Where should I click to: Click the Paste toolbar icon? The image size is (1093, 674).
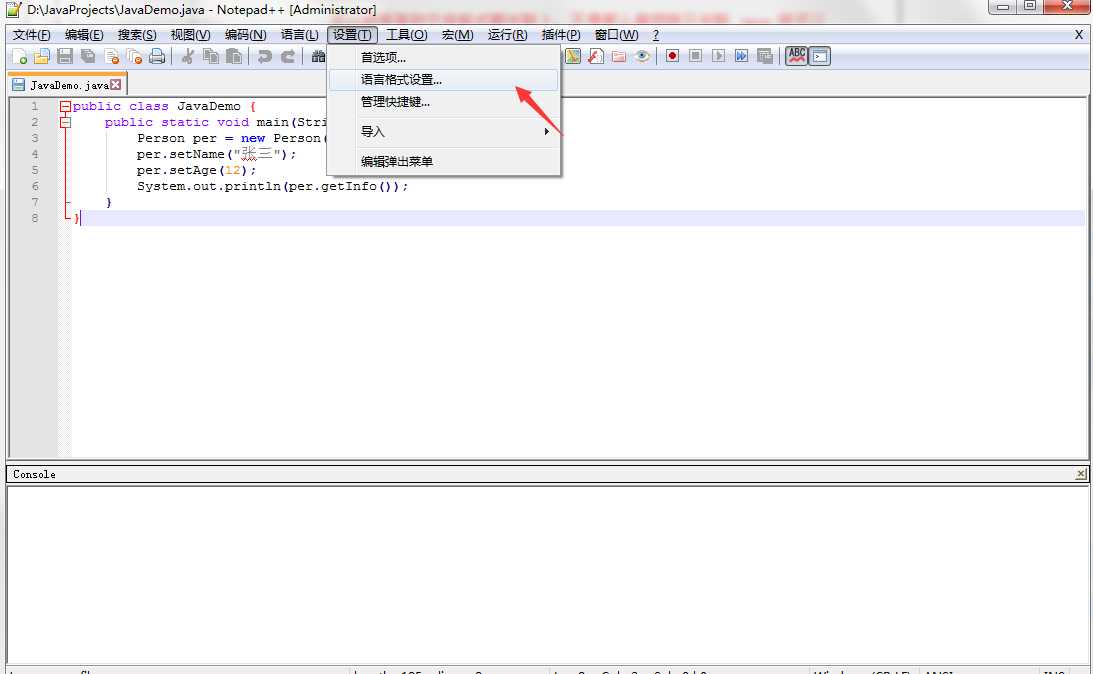coord(234,56)
